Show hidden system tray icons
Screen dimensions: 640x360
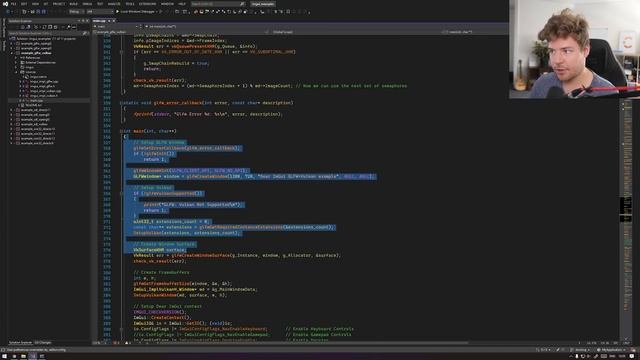coord(571,356)
